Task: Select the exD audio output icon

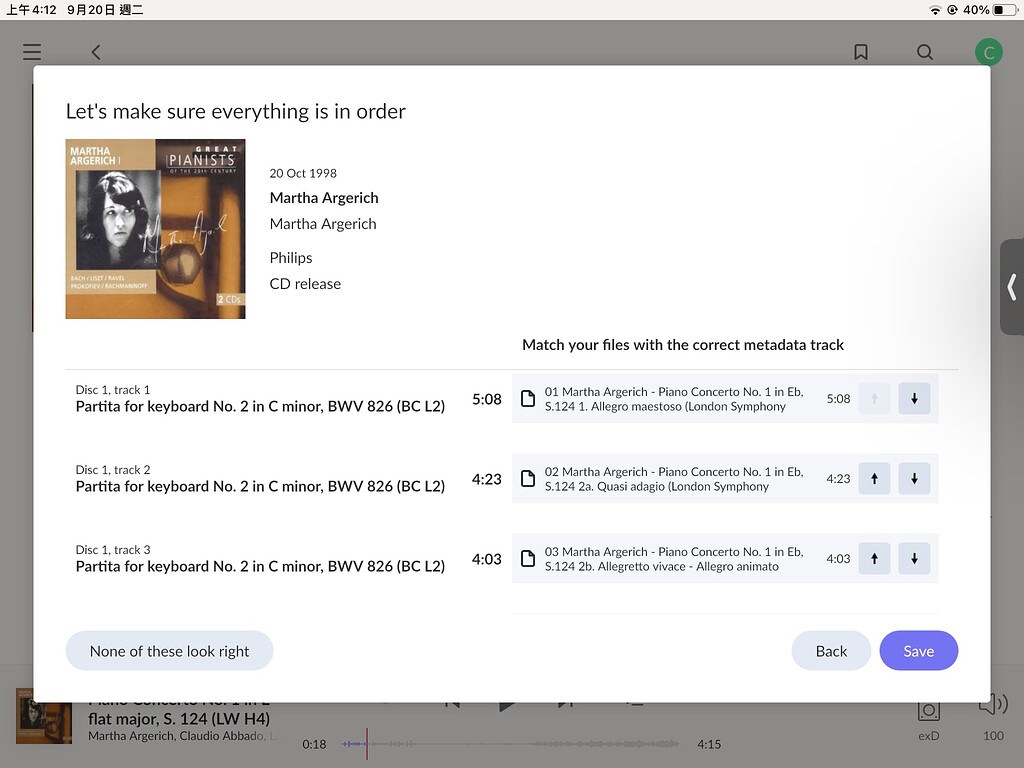Action: coord(928,712)
